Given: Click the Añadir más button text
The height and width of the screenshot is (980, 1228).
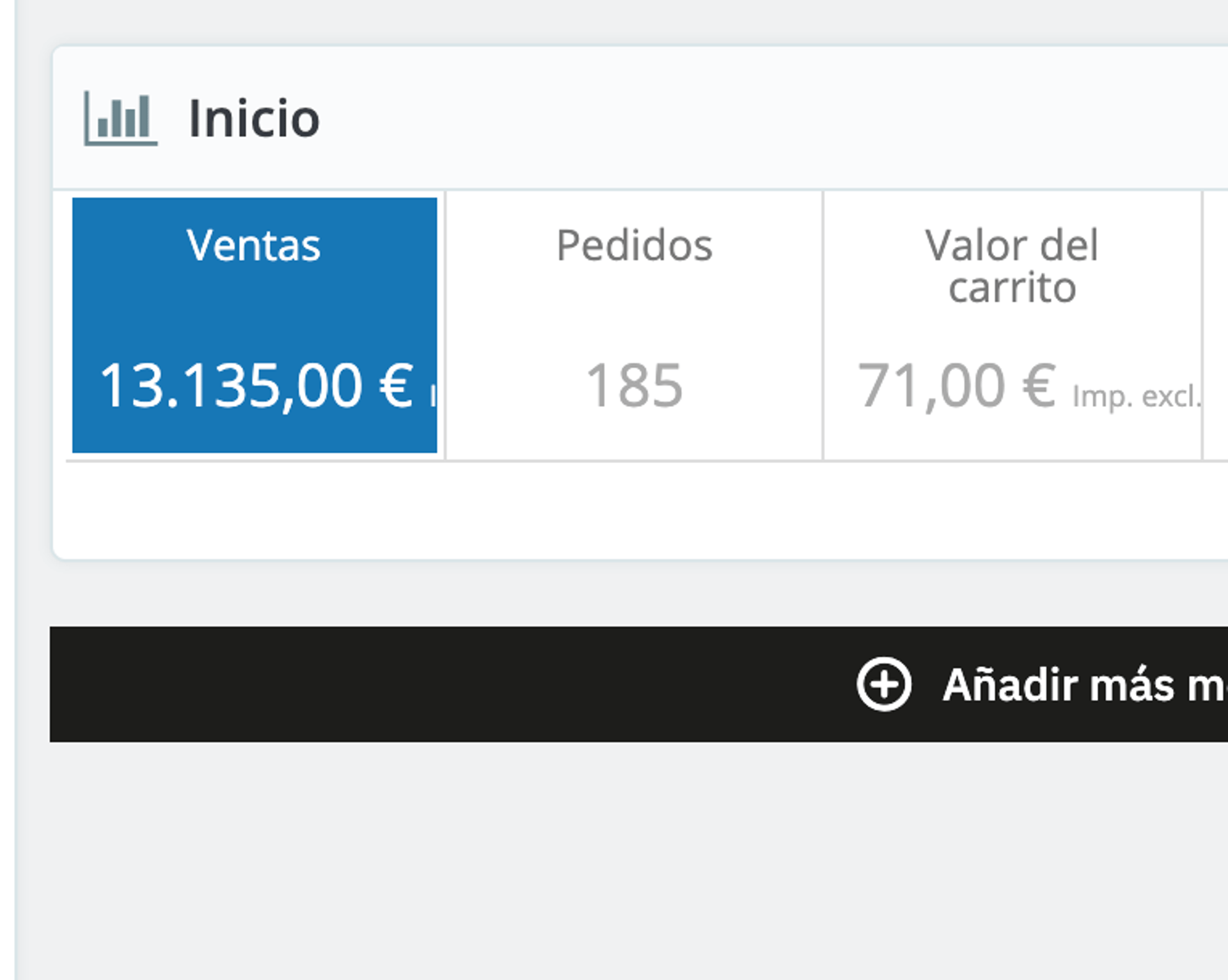Looking at the screenshot, I should pos(1085,685).
